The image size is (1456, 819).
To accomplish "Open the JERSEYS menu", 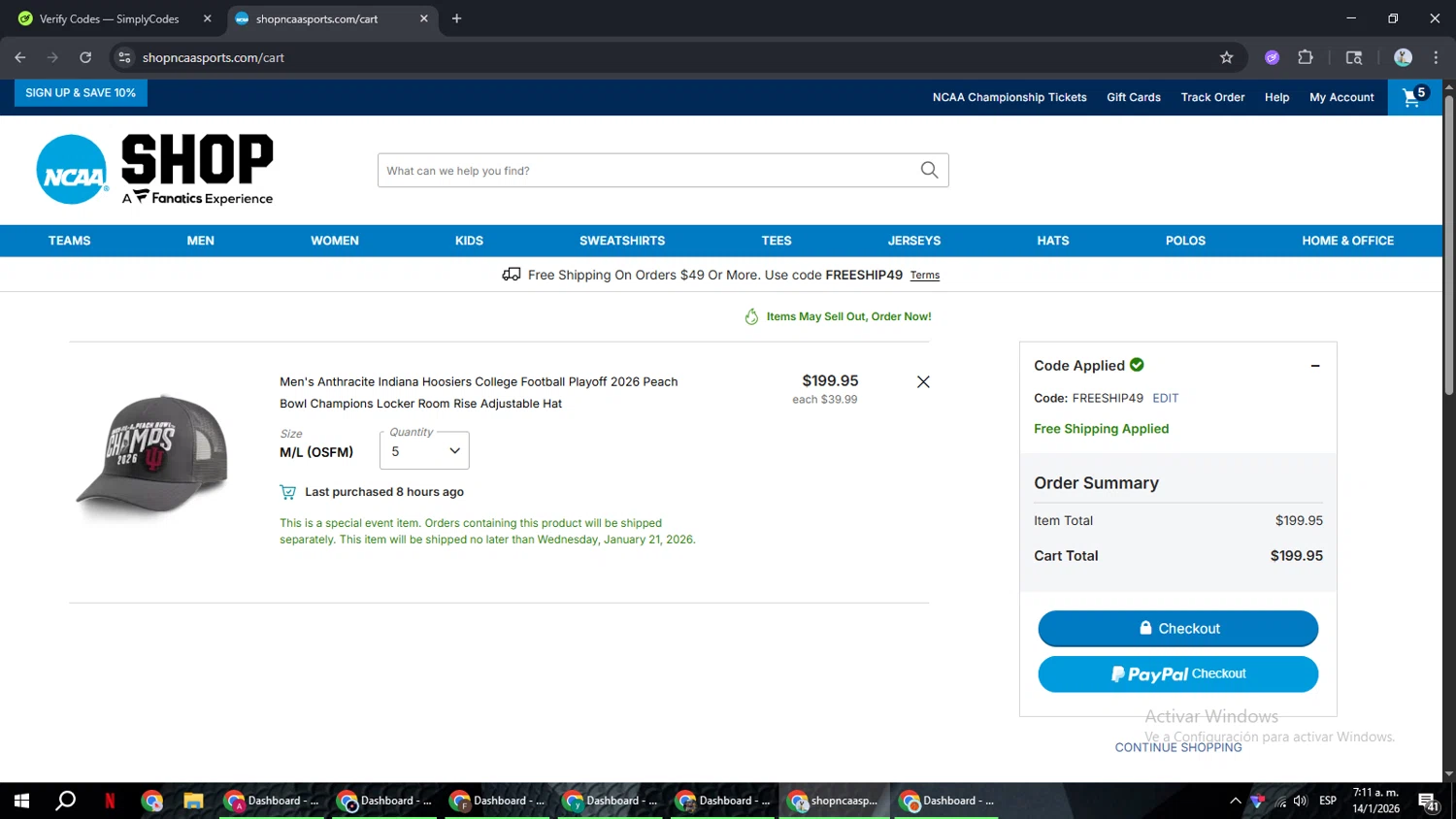I will (x=914, y=241).
